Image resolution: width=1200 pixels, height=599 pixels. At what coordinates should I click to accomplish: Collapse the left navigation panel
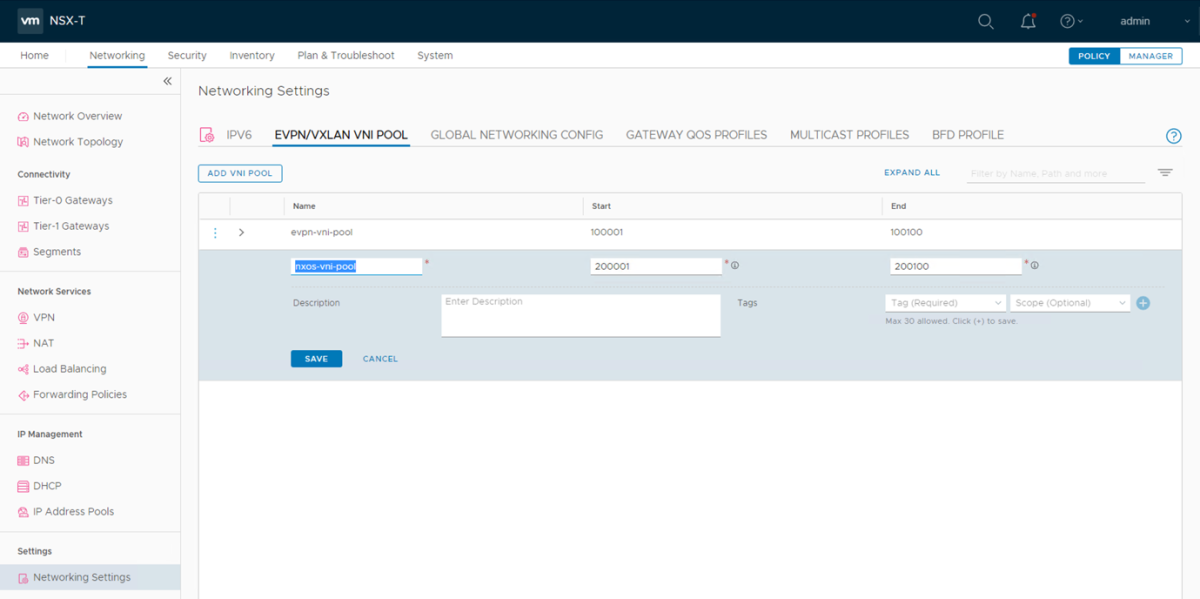[167, 81]
